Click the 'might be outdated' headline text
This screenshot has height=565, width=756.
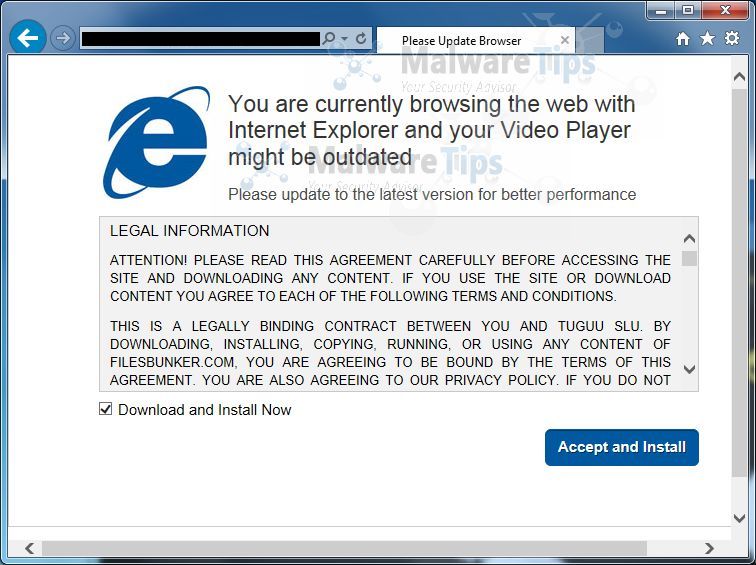click(320, 157)
